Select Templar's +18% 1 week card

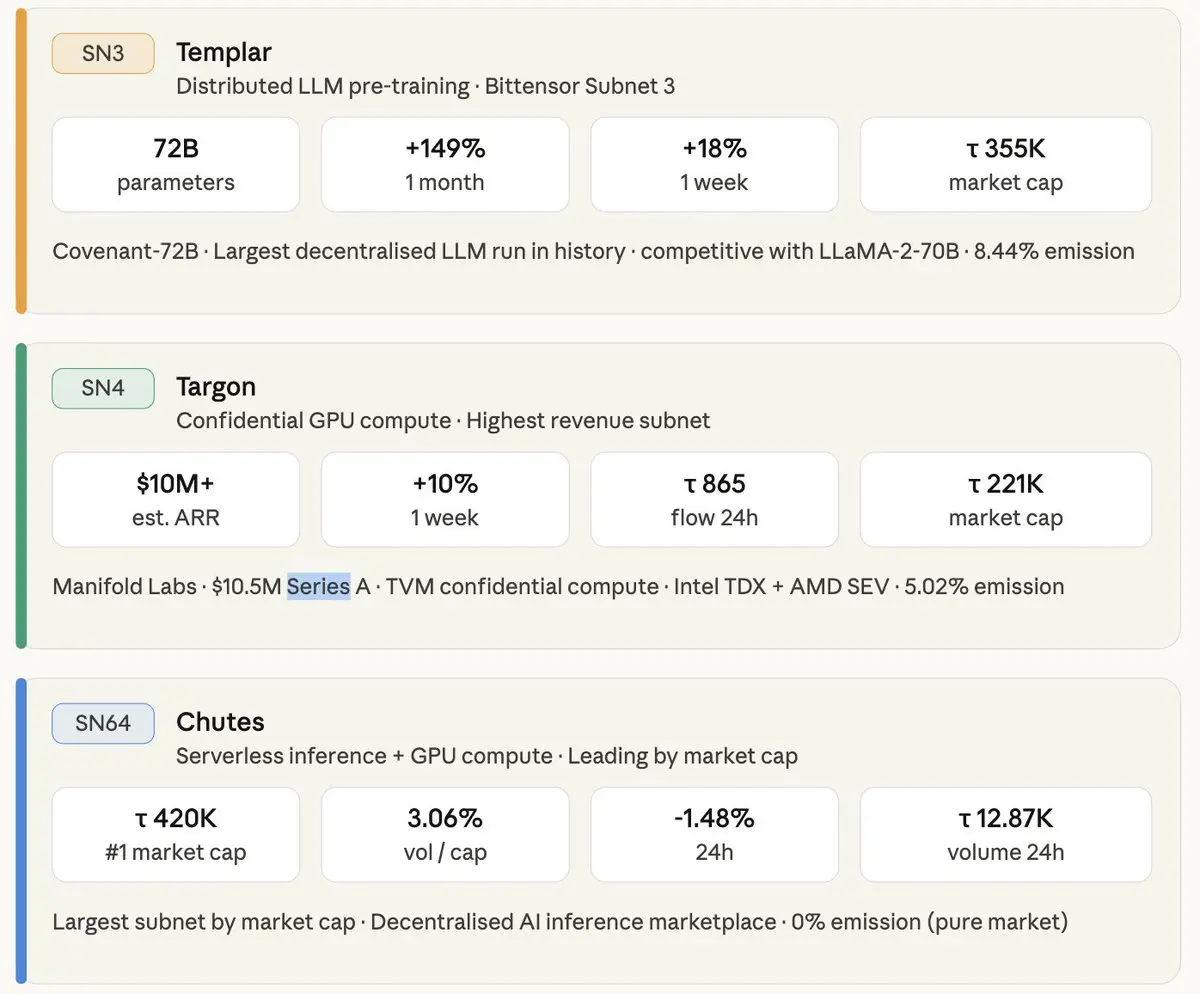pos(714,165)
